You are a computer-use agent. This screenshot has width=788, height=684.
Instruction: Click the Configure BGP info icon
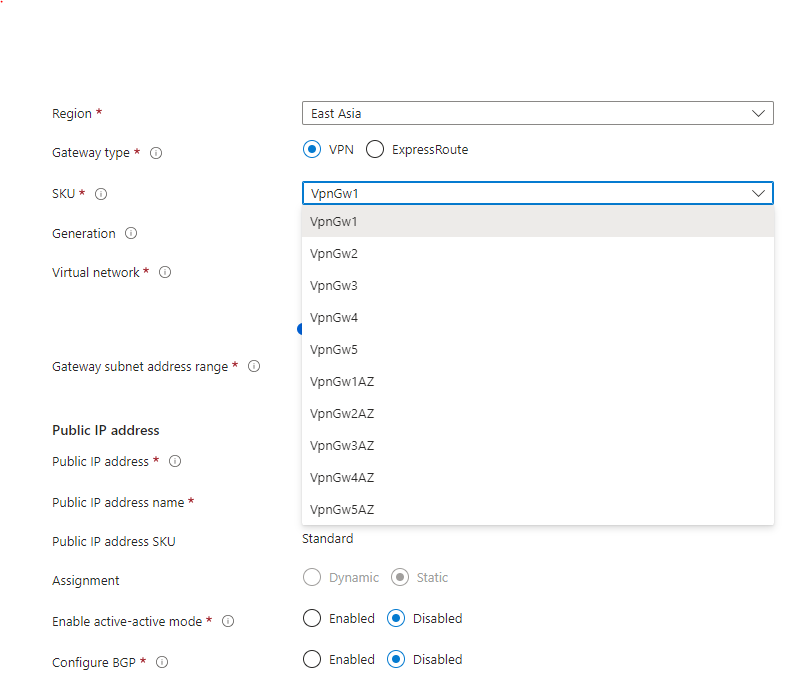162,662
